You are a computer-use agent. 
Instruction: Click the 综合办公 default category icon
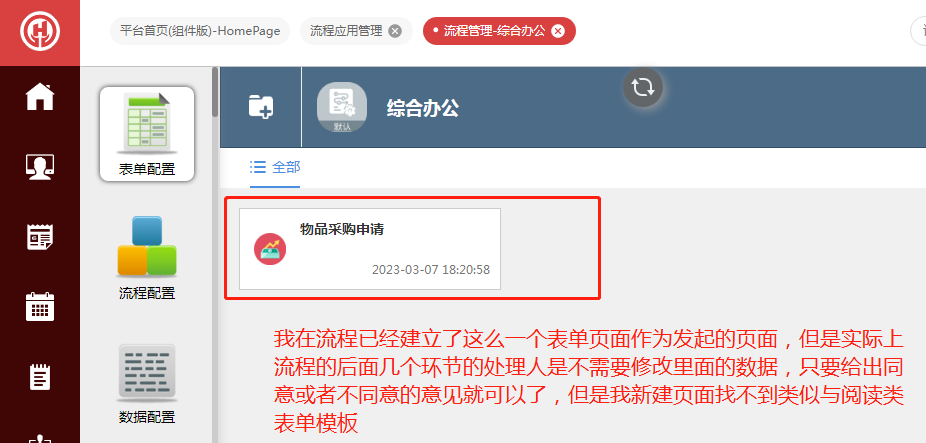[342, 107]
